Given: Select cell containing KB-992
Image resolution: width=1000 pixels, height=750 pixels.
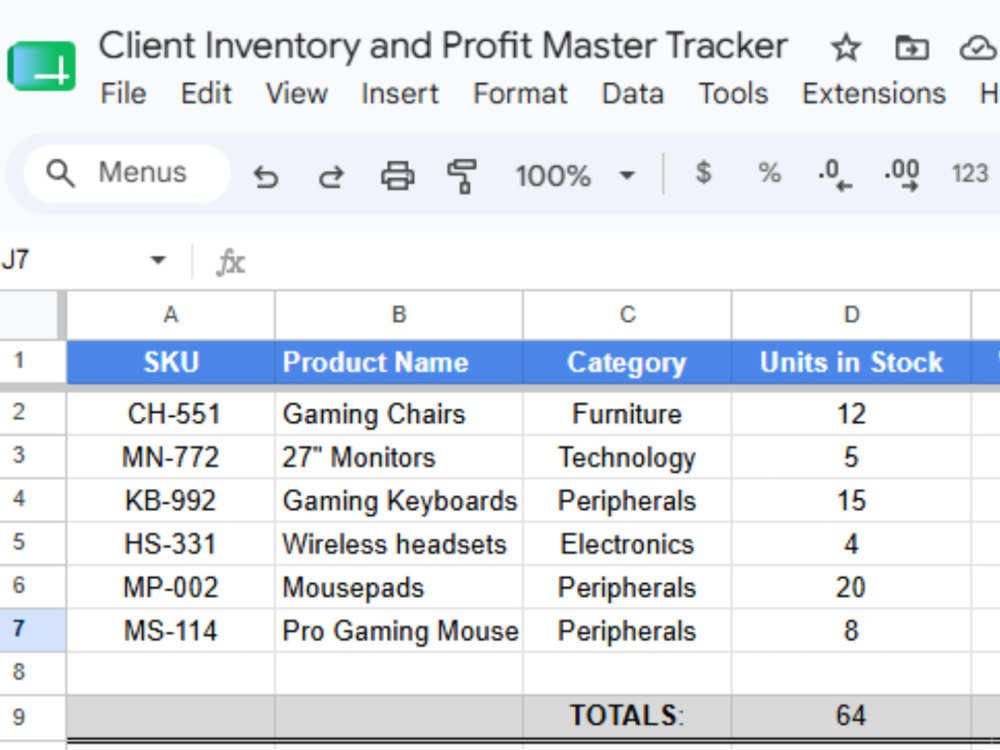Looking at the screenshot, I should pyautogui.click(x=171, y=501).
